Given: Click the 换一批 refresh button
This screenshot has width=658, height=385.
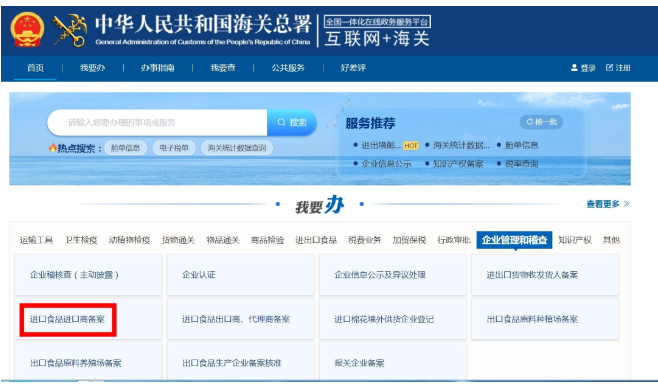Looking at the screenshot, I should click(541, 122).
